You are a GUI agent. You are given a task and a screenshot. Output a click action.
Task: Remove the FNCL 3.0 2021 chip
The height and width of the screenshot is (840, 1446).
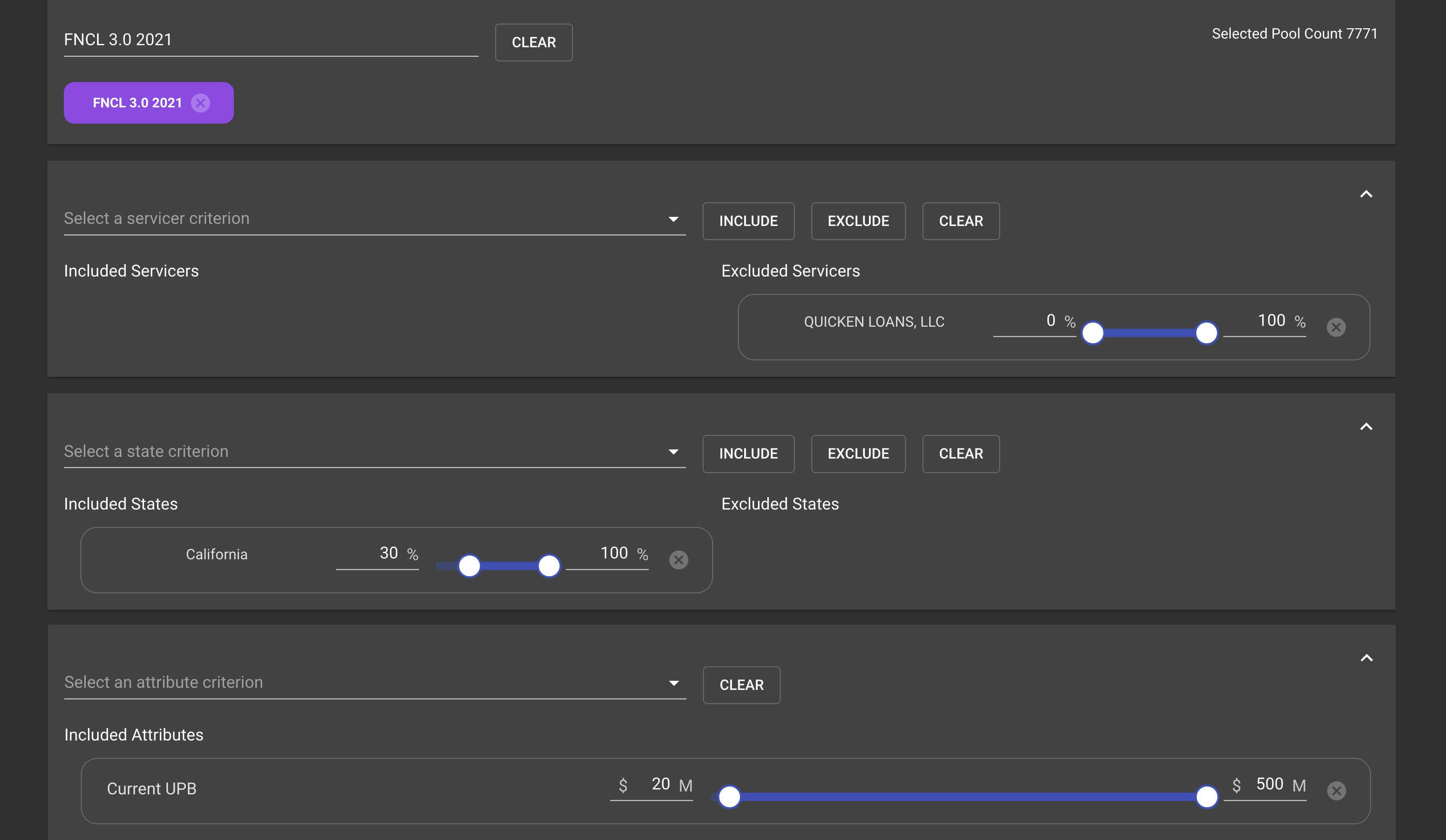[200, 103]
